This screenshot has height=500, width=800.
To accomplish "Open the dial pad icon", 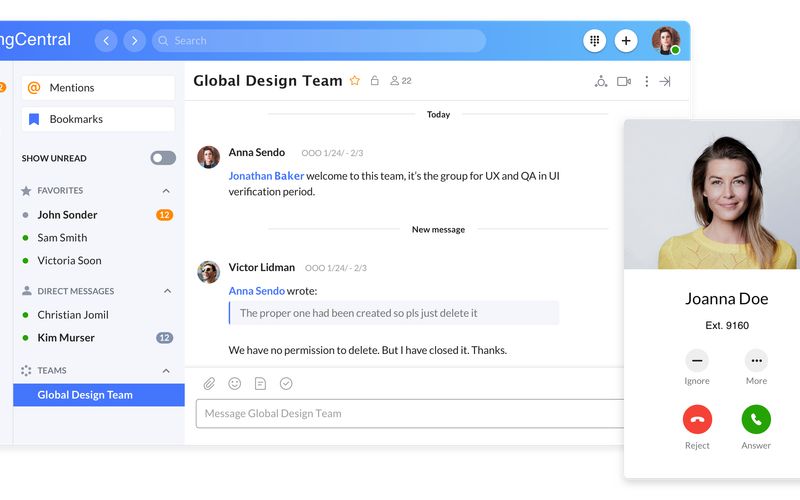I will 594,41.
